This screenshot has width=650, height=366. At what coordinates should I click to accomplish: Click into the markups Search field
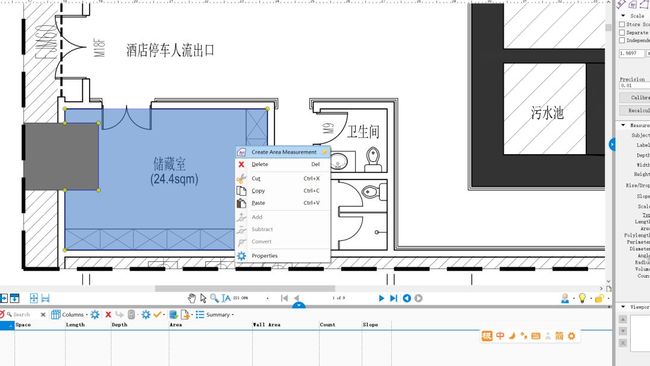(x=22, y=315)
